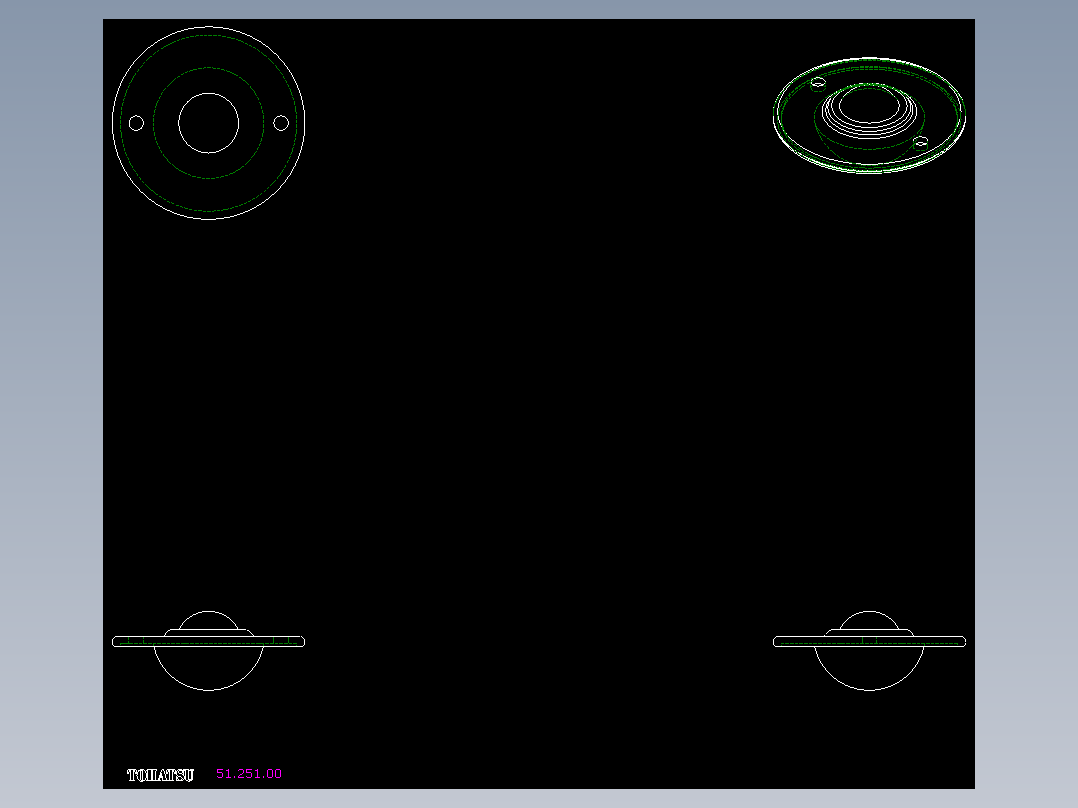Click the magenta 51.251.00 text
This screenshot has height=808, width=1078.
click(x=249, y=774)
